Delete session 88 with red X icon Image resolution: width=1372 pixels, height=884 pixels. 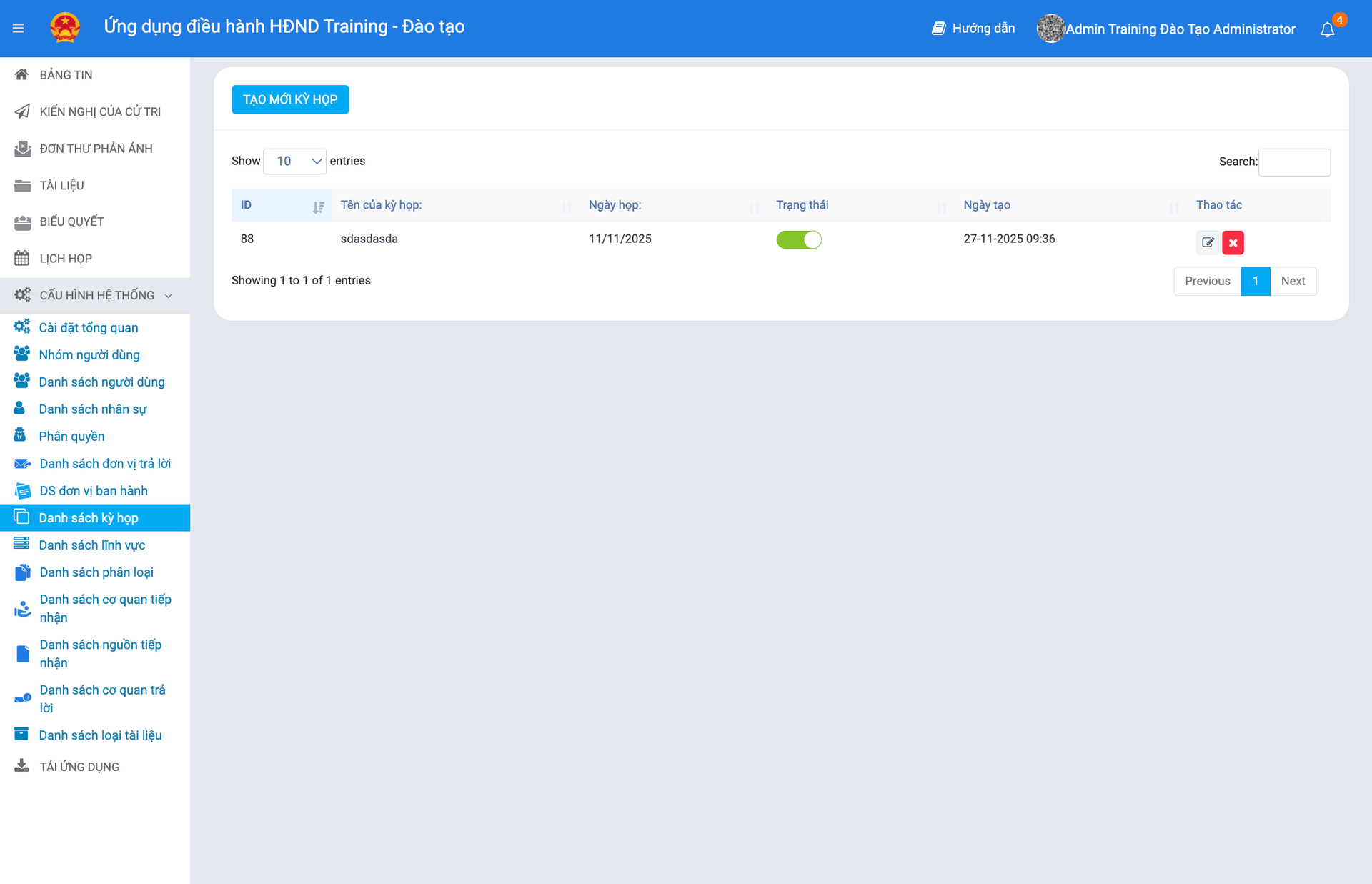tap(1233, 243)
